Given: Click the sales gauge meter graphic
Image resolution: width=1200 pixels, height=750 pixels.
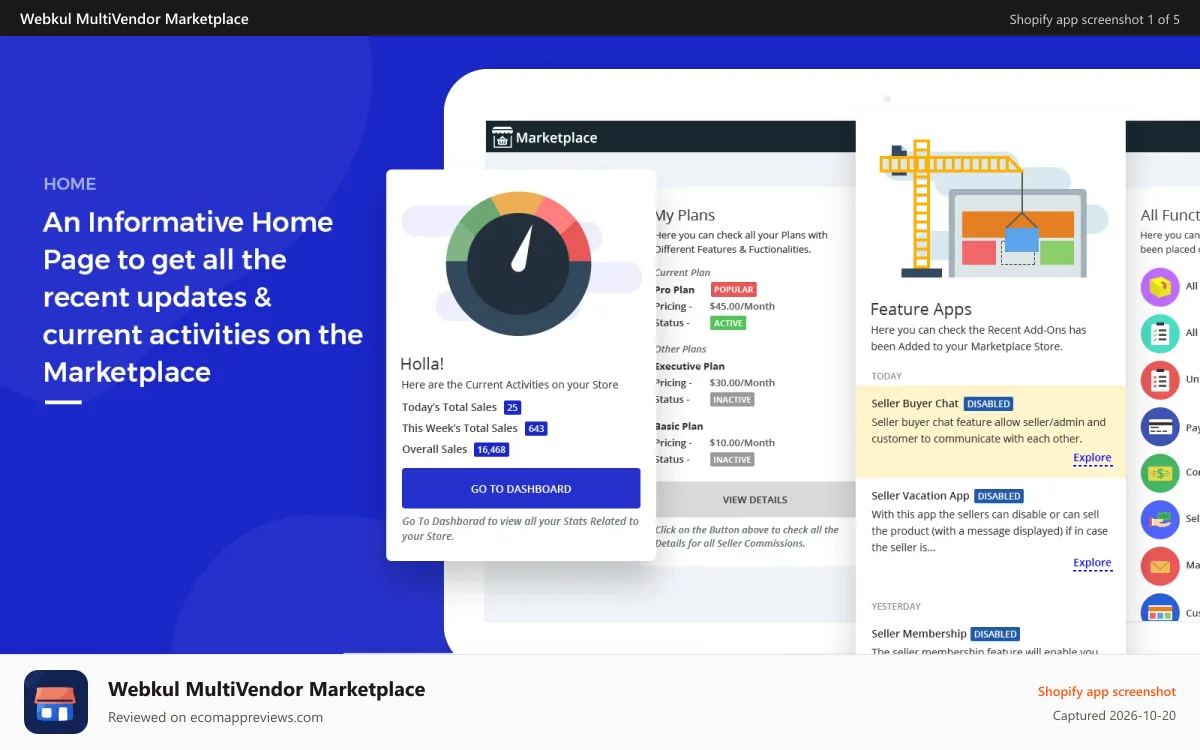Looking at the screenshot, I should (x=518, y=264).
